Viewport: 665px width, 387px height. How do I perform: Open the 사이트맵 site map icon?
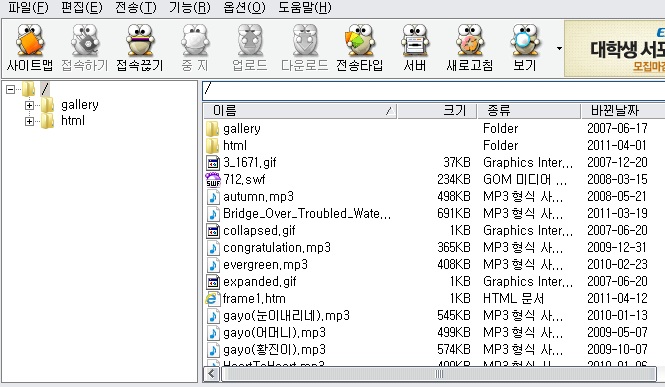click(30, 47)
